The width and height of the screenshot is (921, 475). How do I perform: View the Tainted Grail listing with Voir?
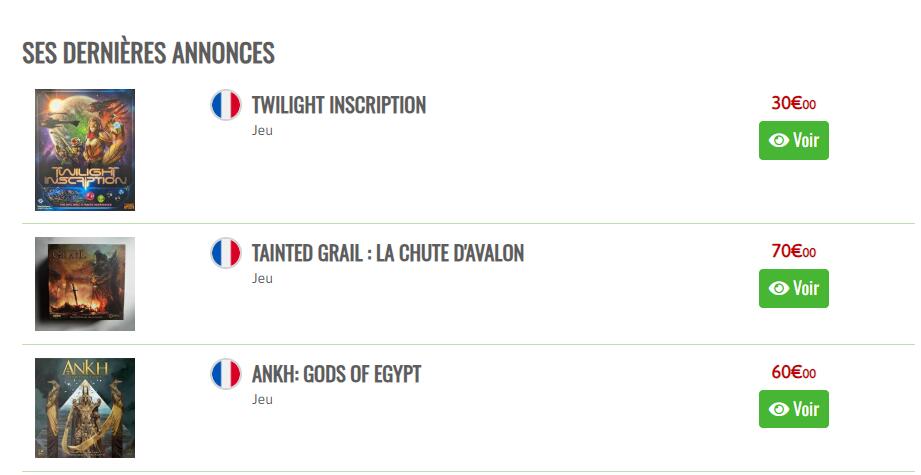pyautogui.click(x=794, y=288)
